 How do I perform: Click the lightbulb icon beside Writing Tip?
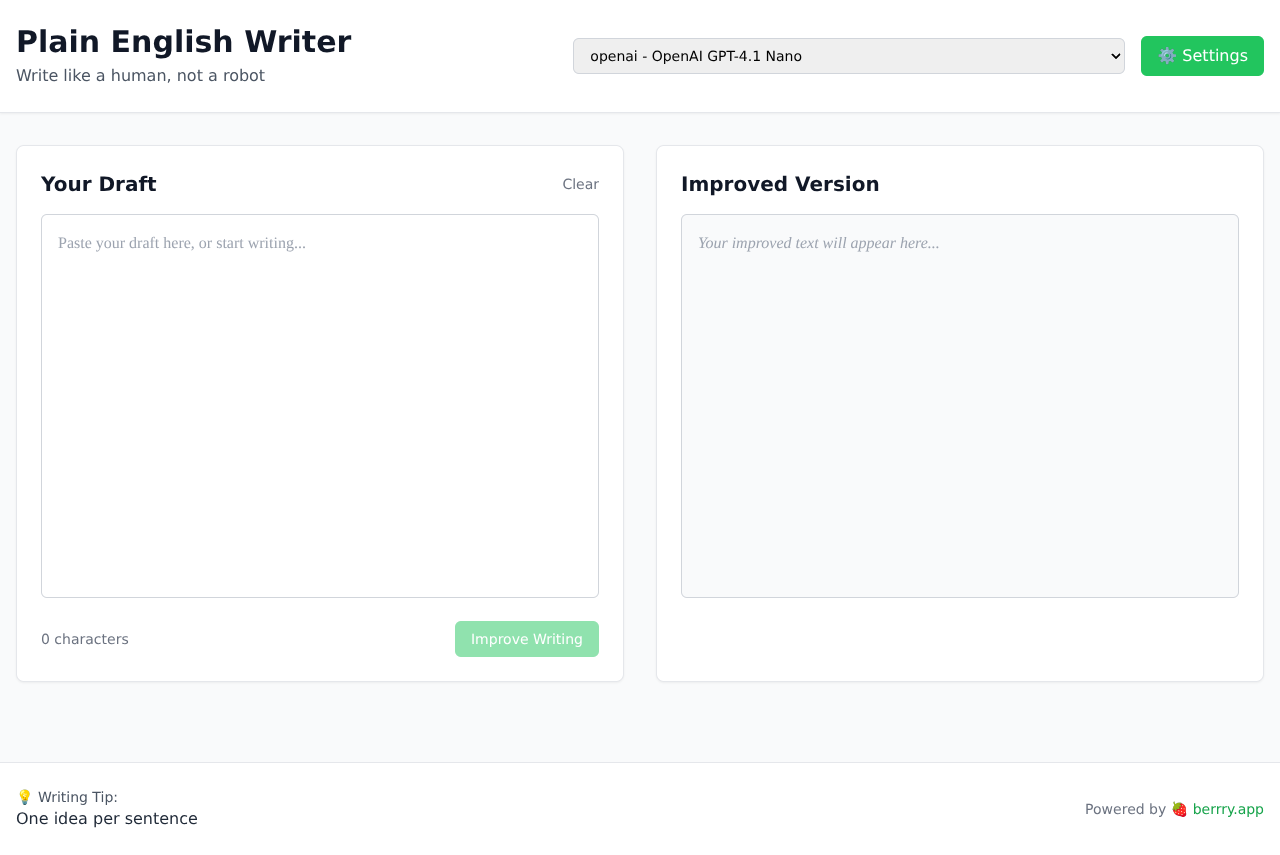23,796
